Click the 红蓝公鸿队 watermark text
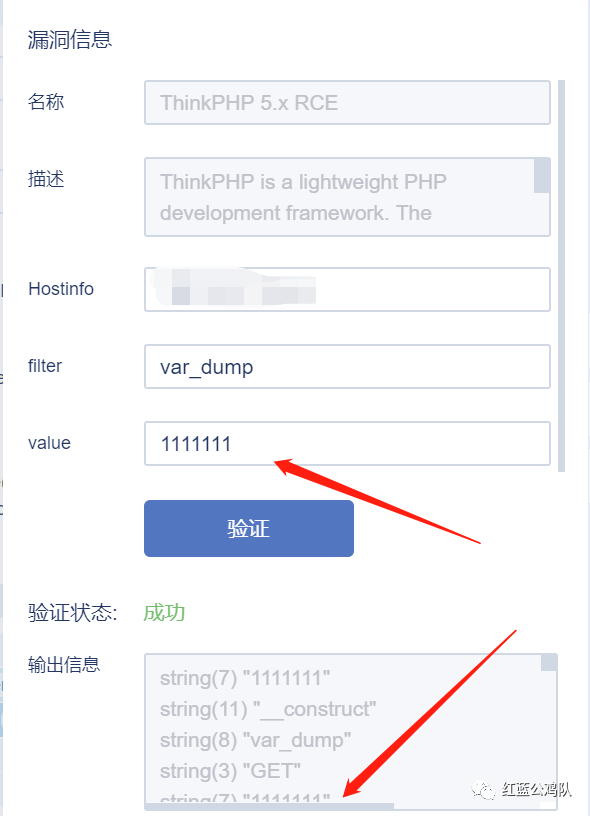The height and width of the screenshot is (816, 590). [x=536, y=789]
